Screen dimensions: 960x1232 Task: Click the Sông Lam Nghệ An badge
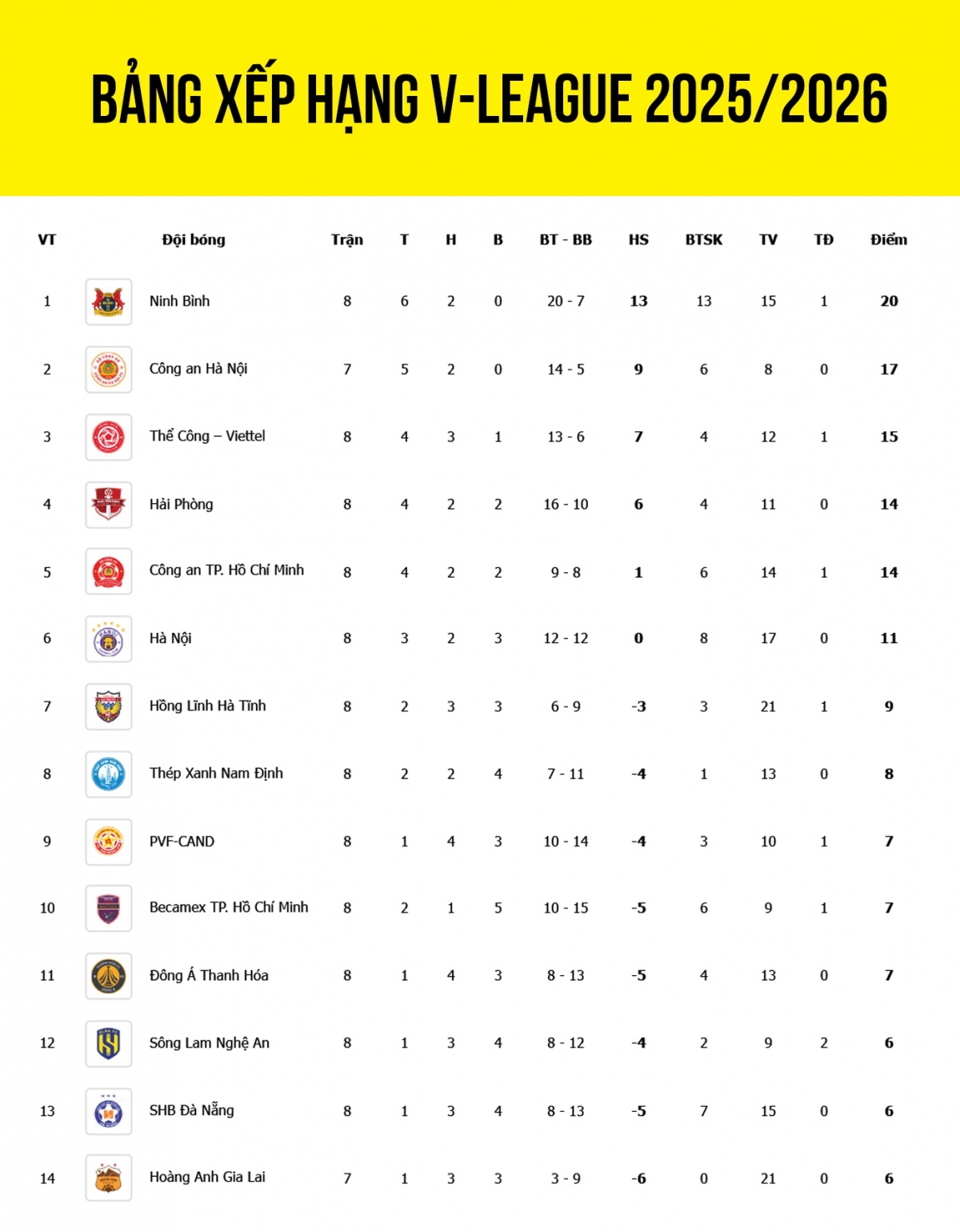pos(109,1043)
